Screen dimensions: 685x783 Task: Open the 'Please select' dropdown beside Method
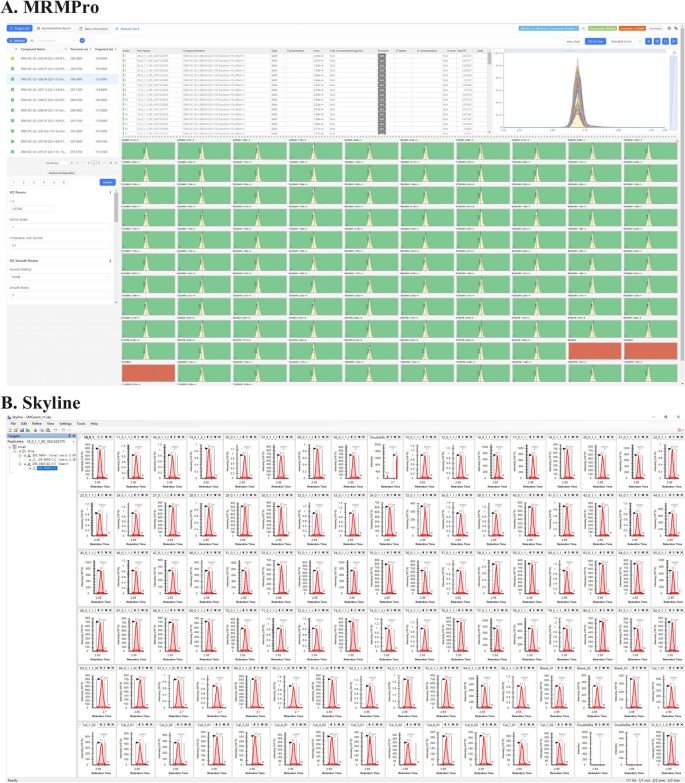coord(56,40)
